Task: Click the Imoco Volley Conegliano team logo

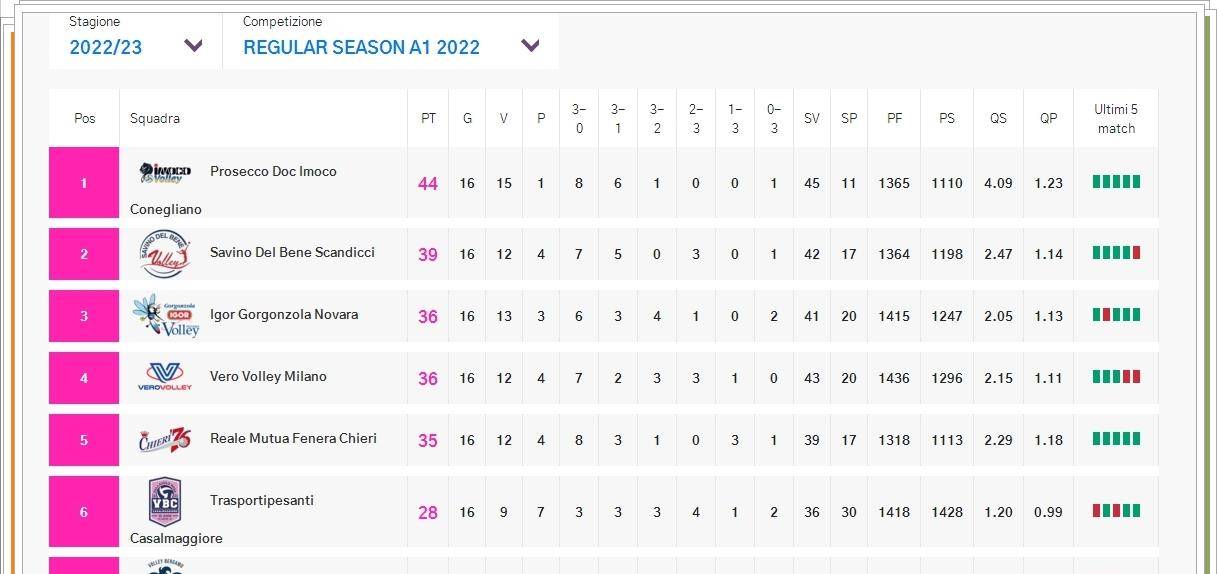Action: (x=165, y=173)
